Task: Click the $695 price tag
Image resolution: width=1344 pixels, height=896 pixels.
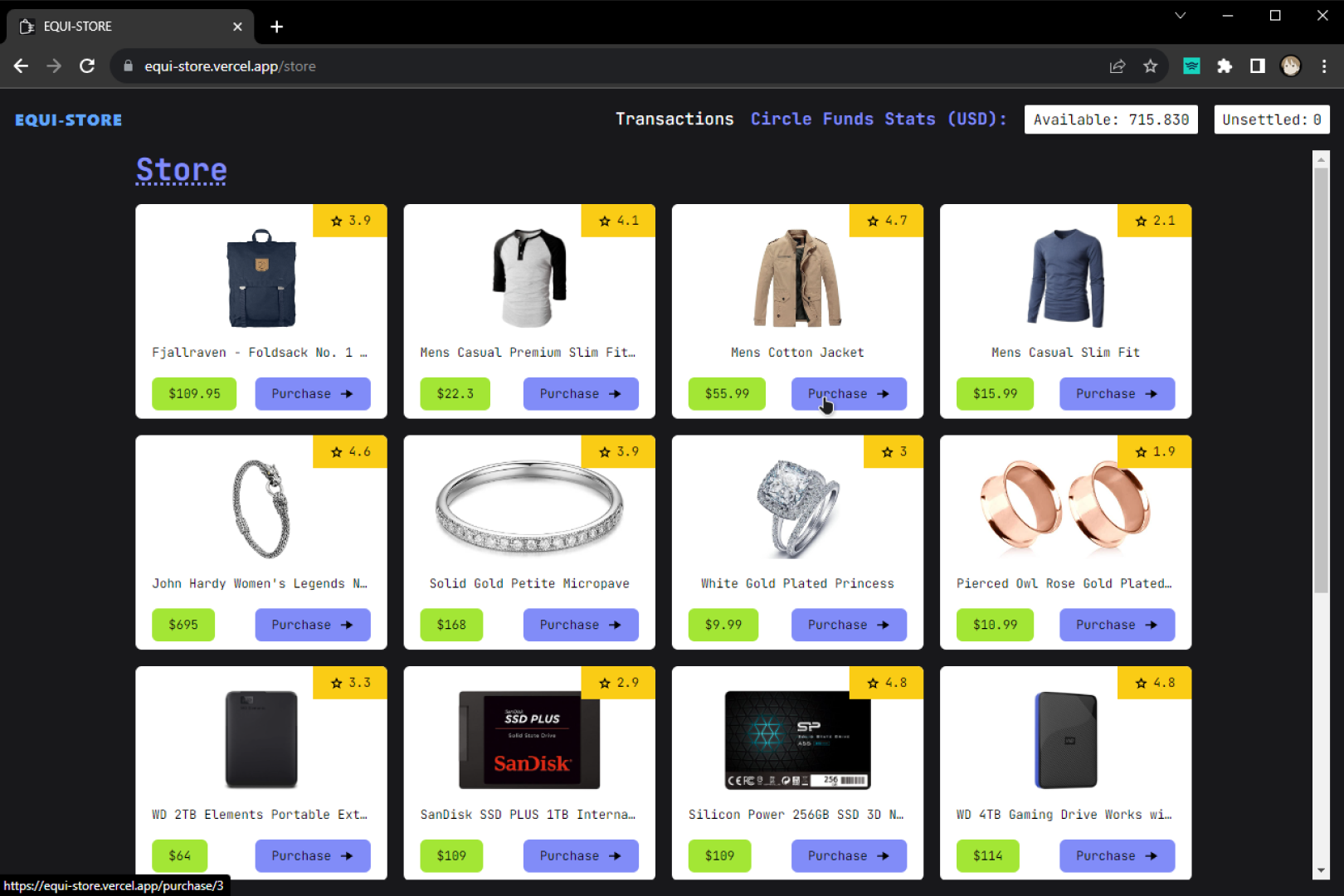Action: pyautogui.click(x=183, y=625)
